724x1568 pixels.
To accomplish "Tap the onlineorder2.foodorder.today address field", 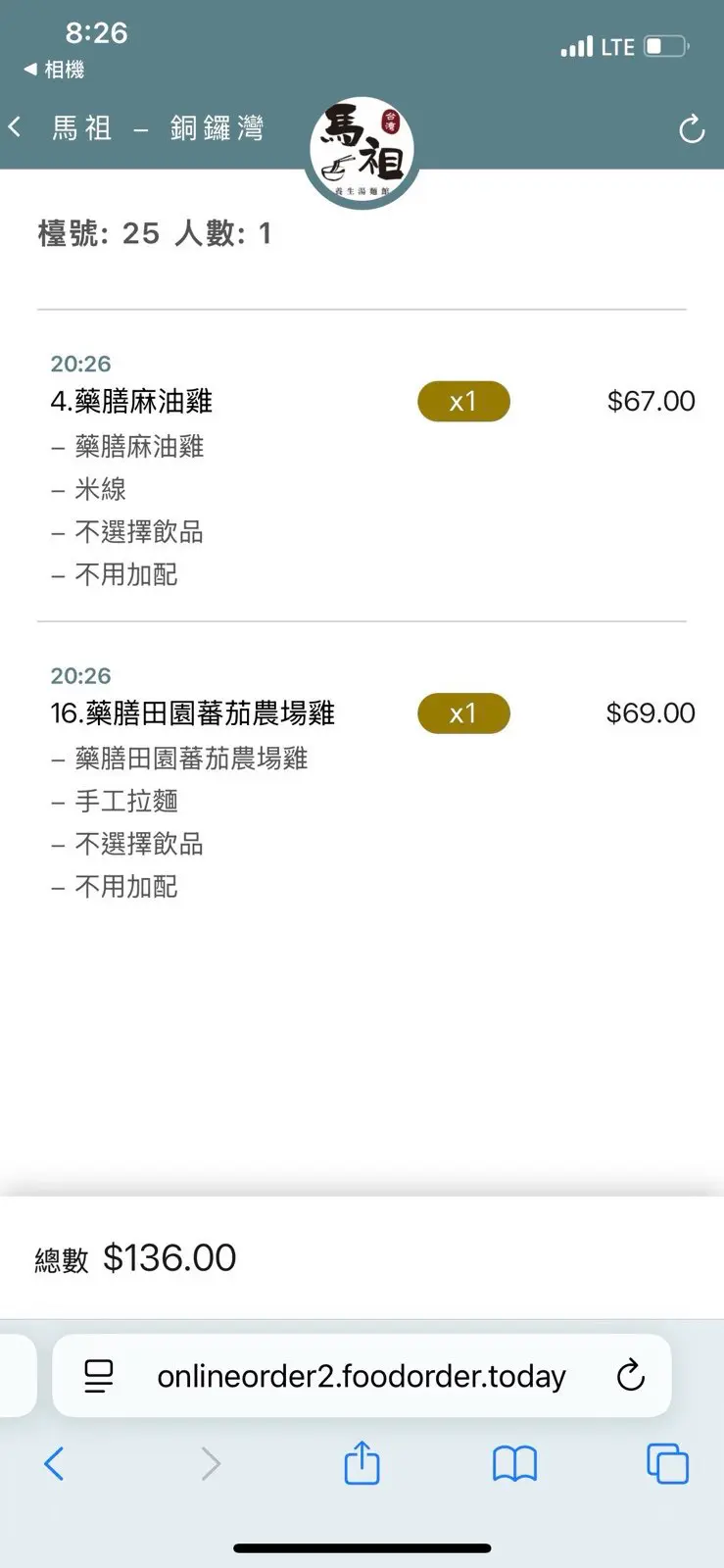I will click(362, 1376).
